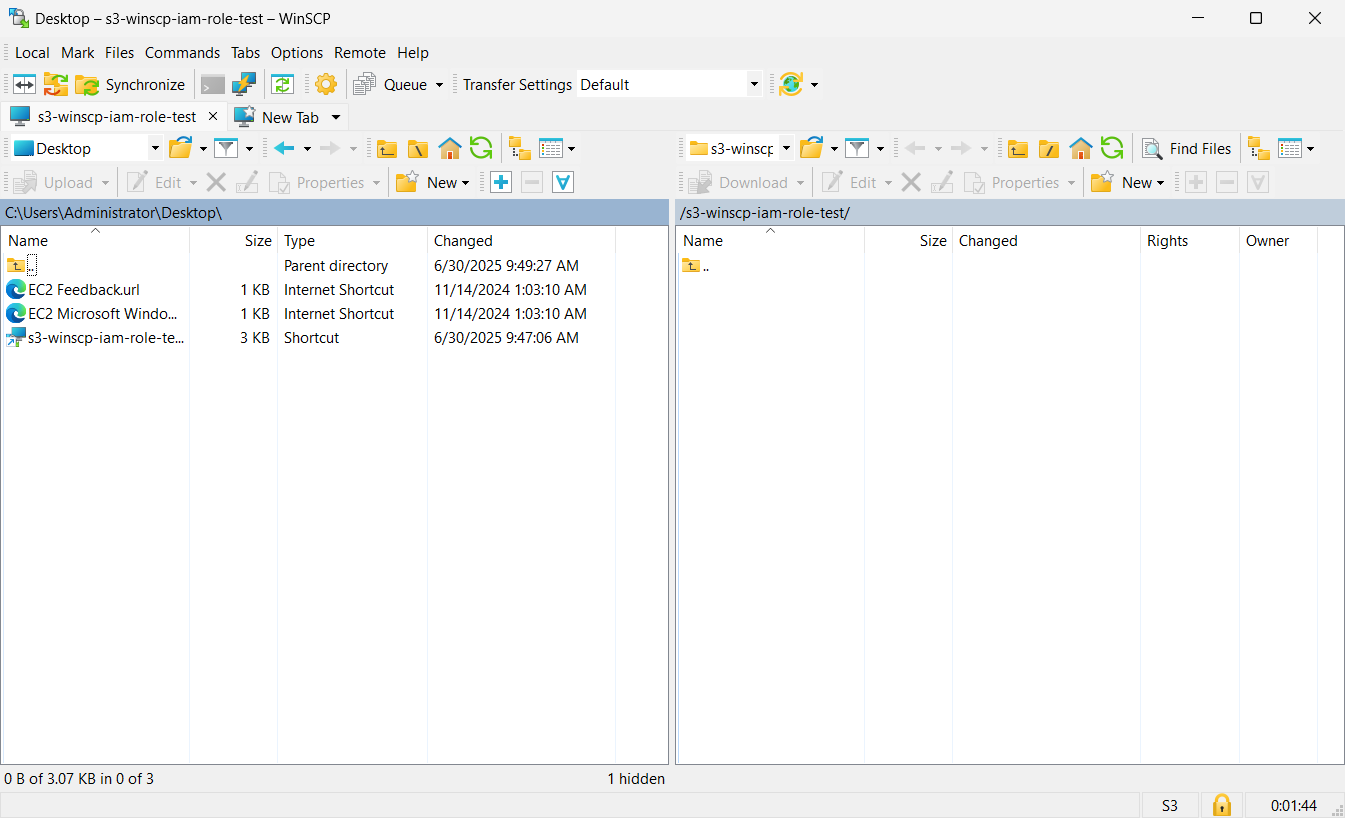Click the remote path /s3-winscp-iam-role-test/ bar

click(x=1010, y=213)
